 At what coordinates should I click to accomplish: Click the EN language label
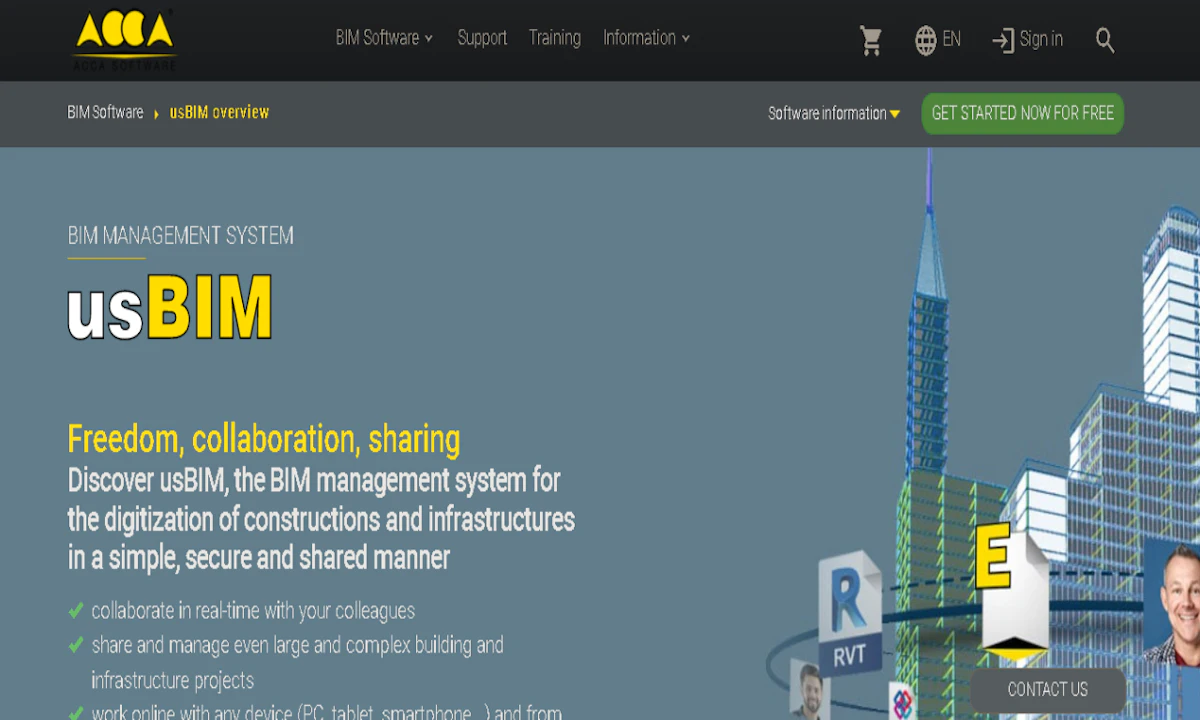click(951, 40)
